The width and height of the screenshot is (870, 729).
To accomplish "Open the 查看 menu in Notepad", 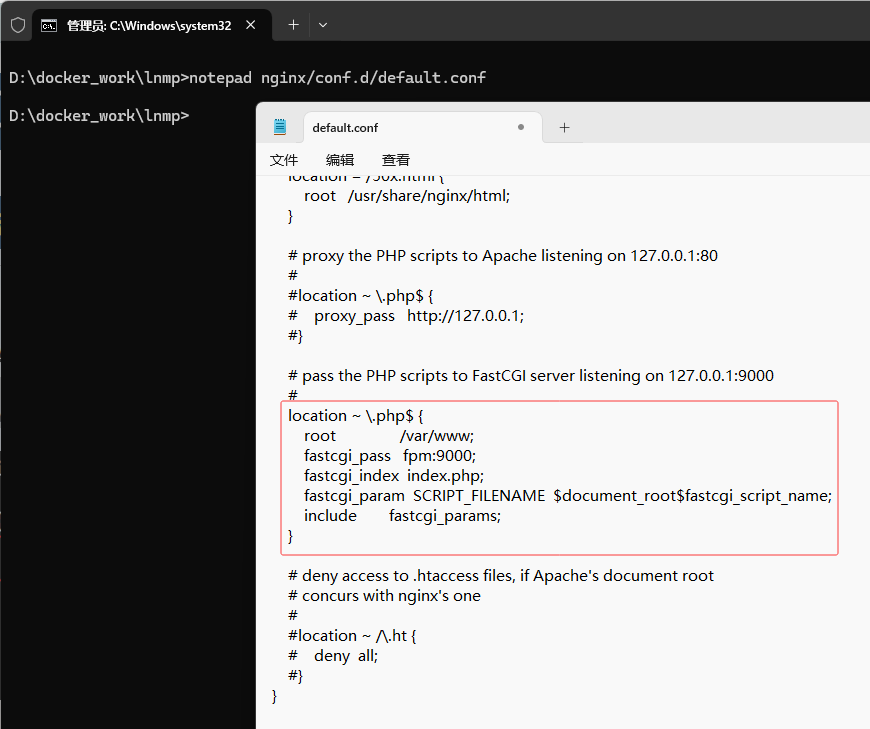I will coord(396,160).
